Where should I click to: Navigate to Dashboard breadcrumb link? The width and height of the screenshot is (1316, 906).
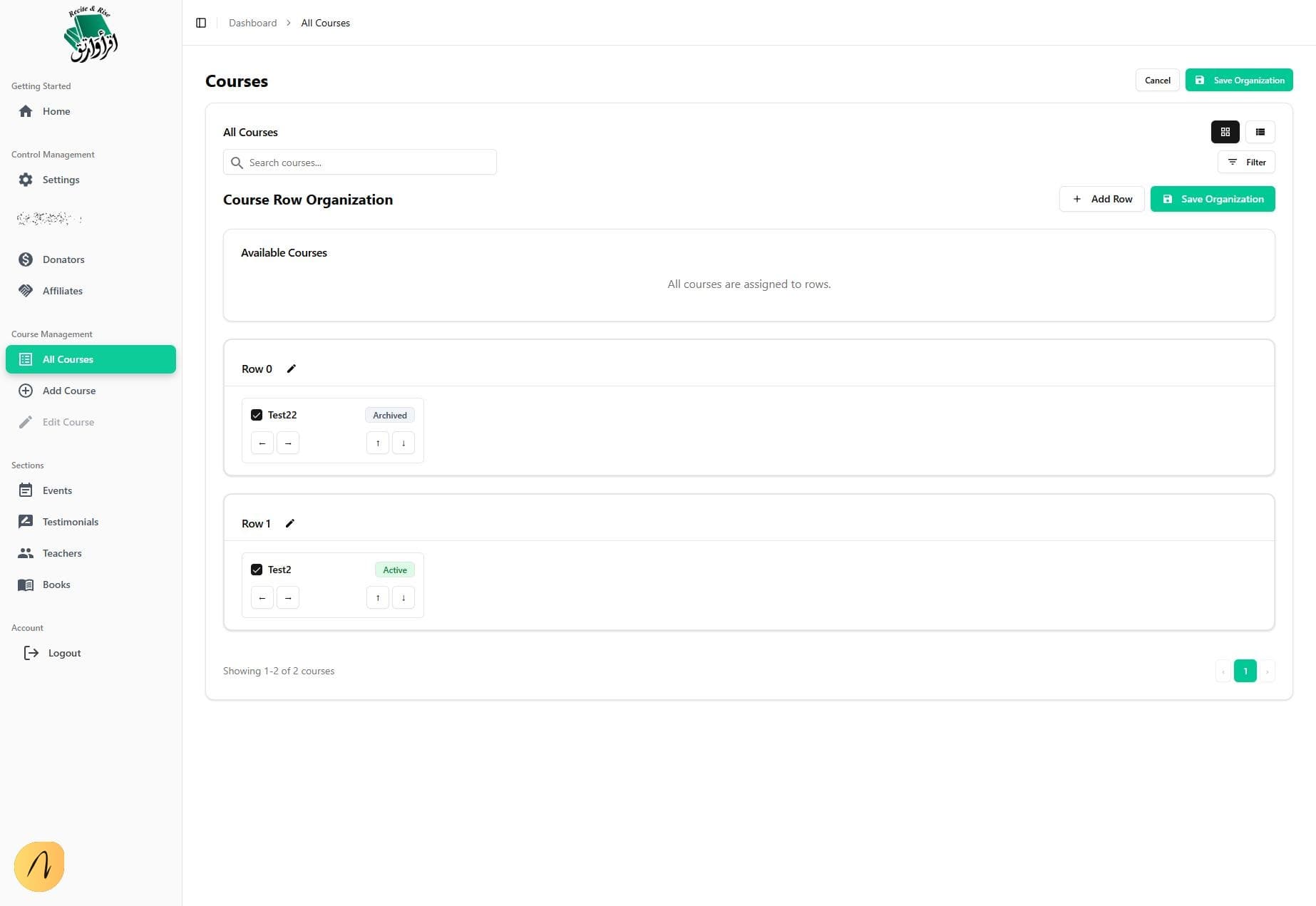coord(252,23)
